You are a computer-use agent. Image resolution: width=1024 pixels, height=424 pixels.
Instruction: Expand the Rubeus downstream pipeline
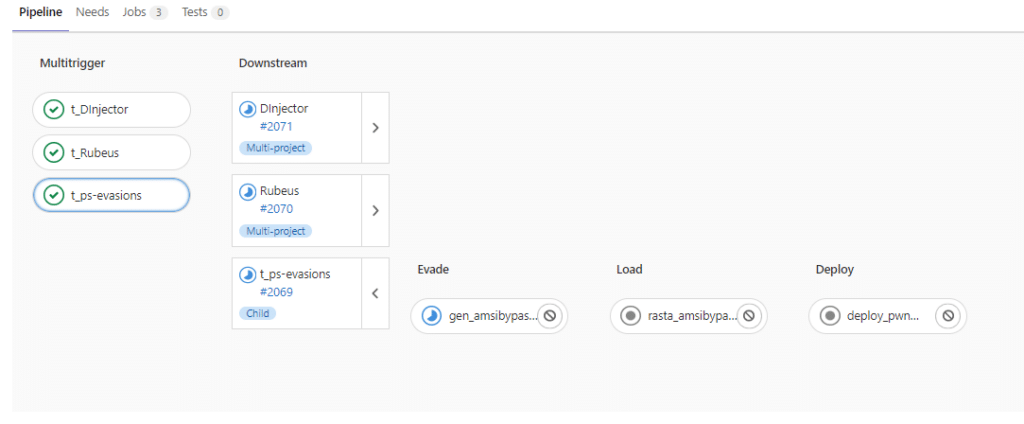(x=375, y=211)
